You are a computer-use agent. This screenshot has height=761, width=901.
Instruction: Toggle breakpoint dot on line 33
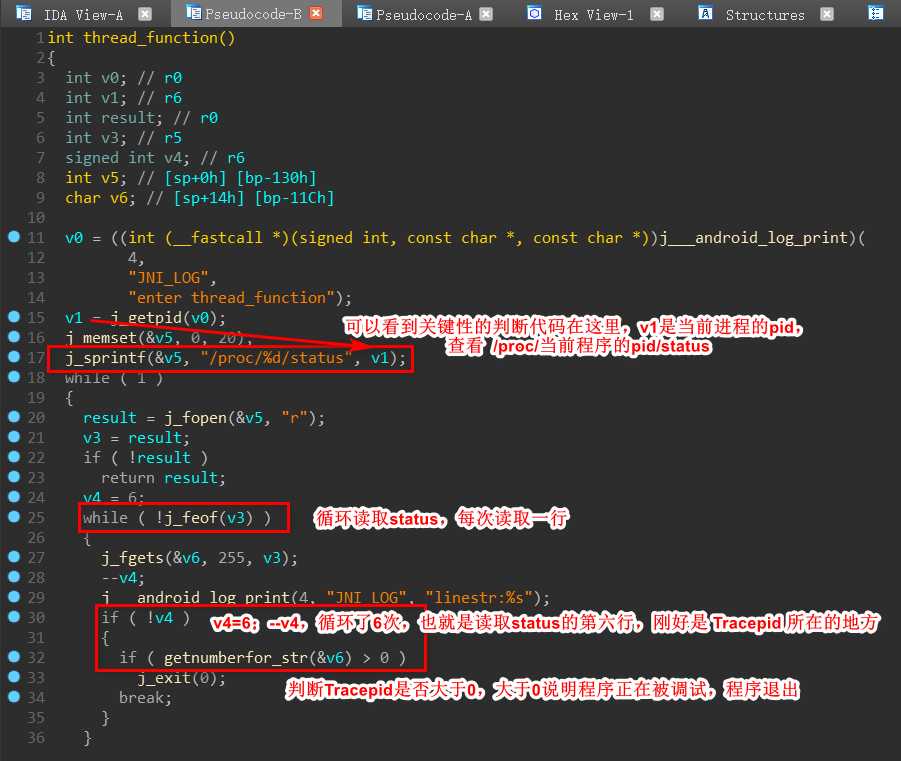(x=14, y=676)
